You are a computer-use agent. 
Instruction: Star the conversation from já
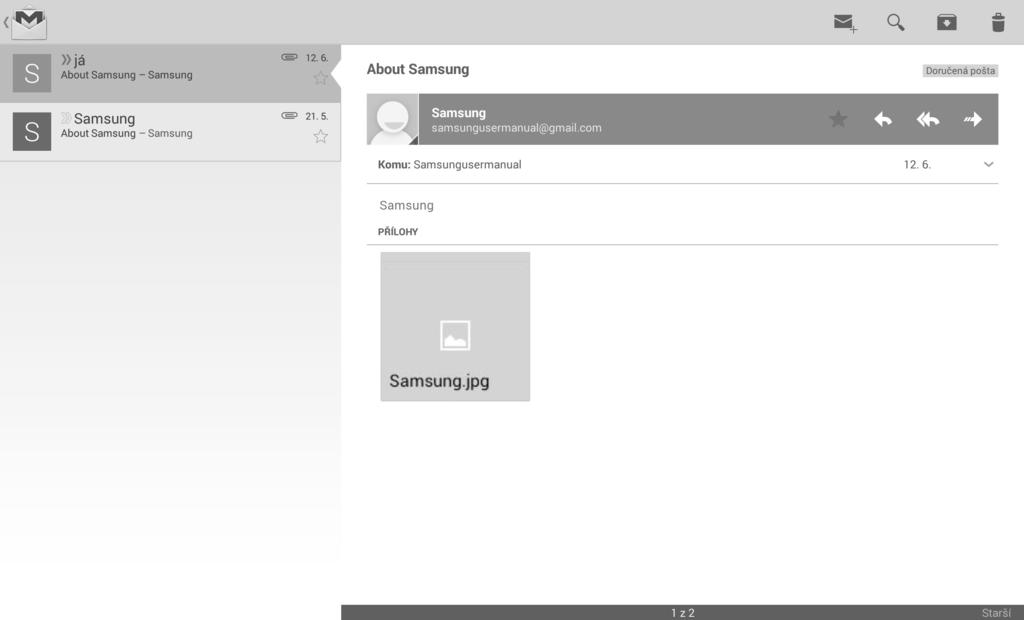(320, 78)
